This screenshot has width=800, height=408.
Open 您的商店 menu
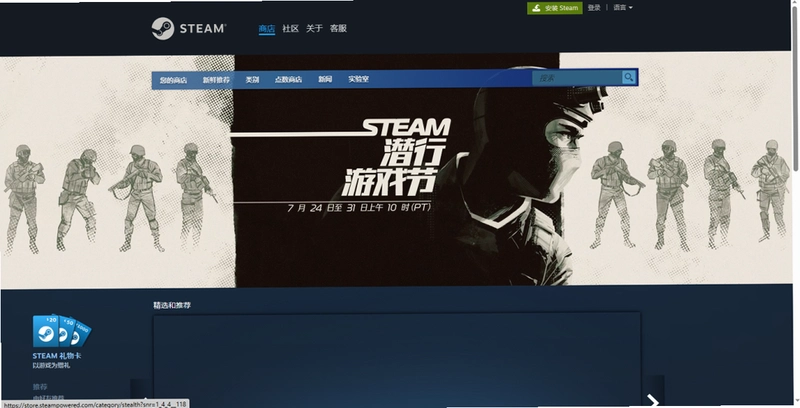173,80
